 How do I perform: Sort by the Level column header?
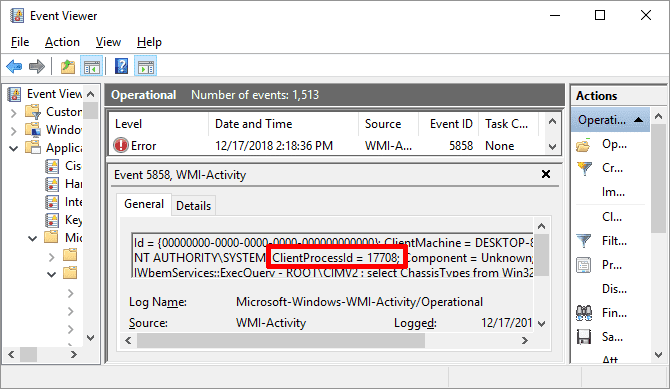point(159,124)
